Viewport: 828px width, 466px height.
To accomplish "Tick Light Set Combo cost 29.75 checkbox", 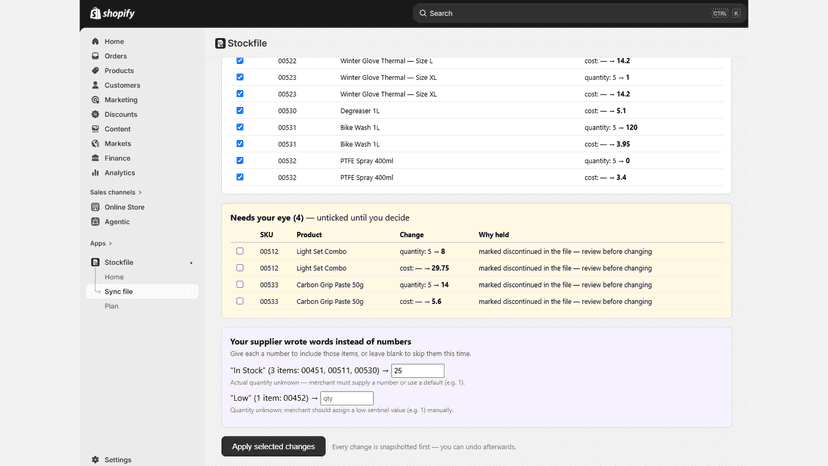I will tap(240, 268).
